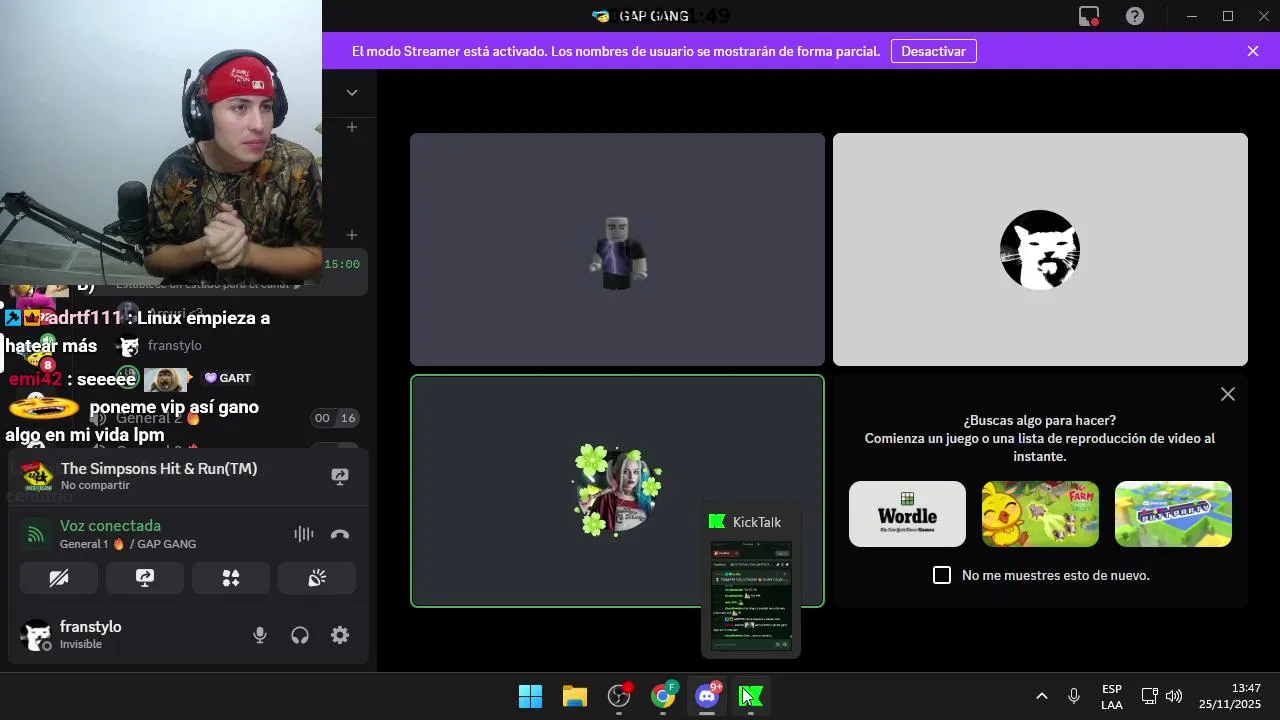Open ESP LAA language switcher
Viewport: 1280px width, 720px height.
[x=1112, y=696]
